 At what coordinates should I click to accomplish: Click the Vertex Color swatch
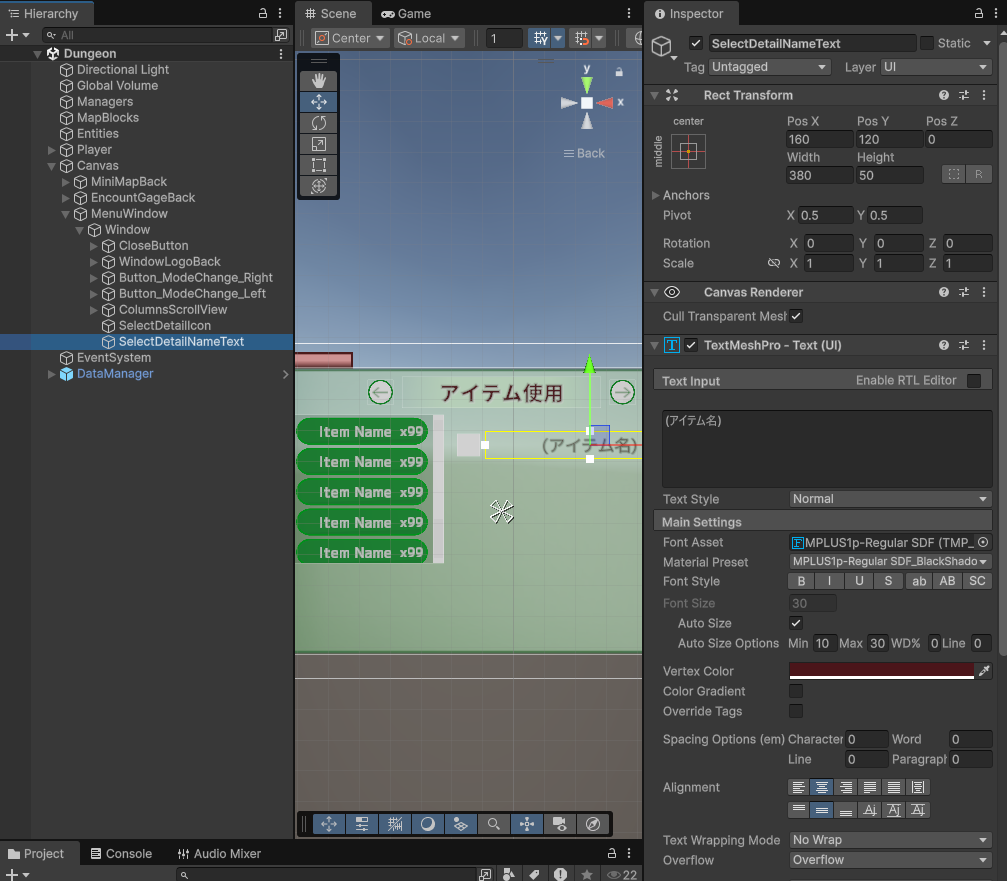click(880, 671)
